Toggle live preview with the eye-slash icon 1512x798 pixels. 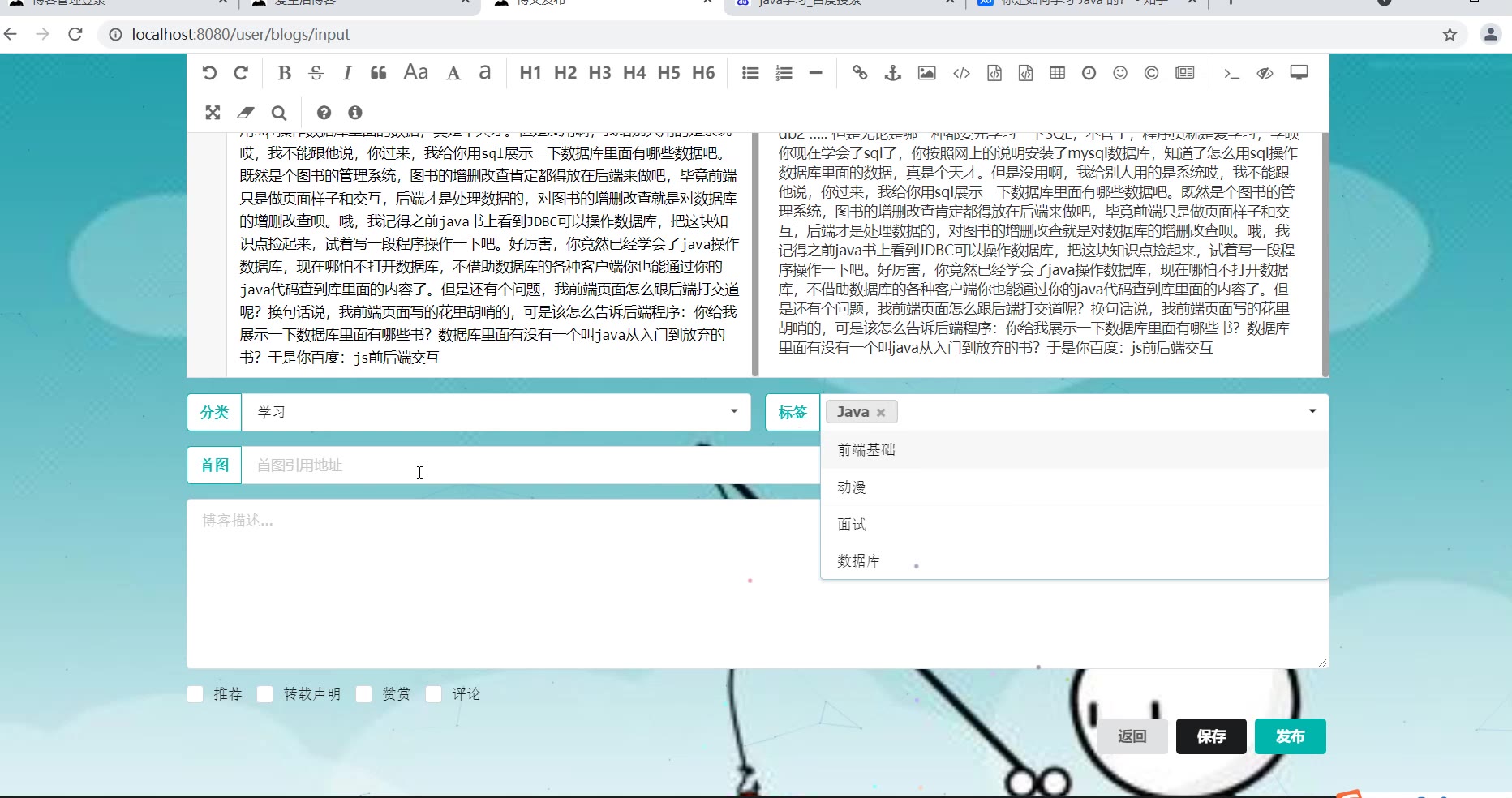pyautogui.click(x=1265, y=73)
